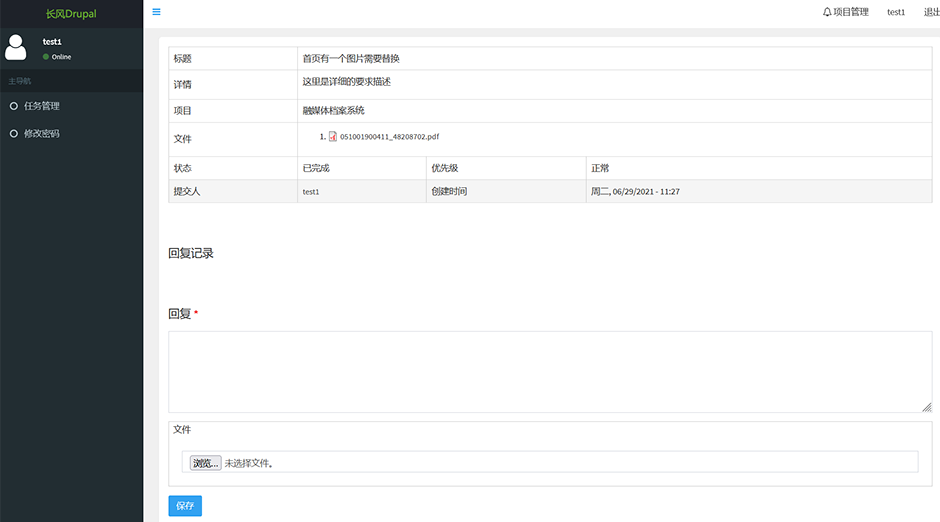Click the 详情 label cell

click(x=233, y=85)
